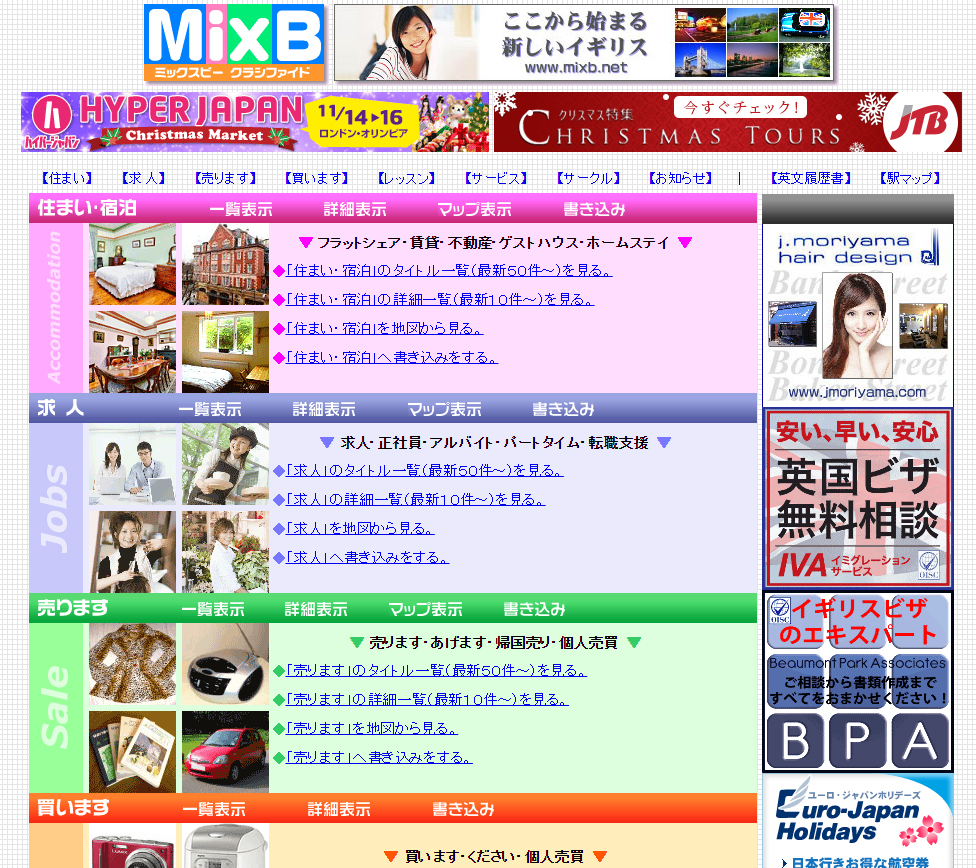Click 一覧表示 in the 住まい・宿泊 header
The image size is (976, 868).
click(x=241, y=209)
